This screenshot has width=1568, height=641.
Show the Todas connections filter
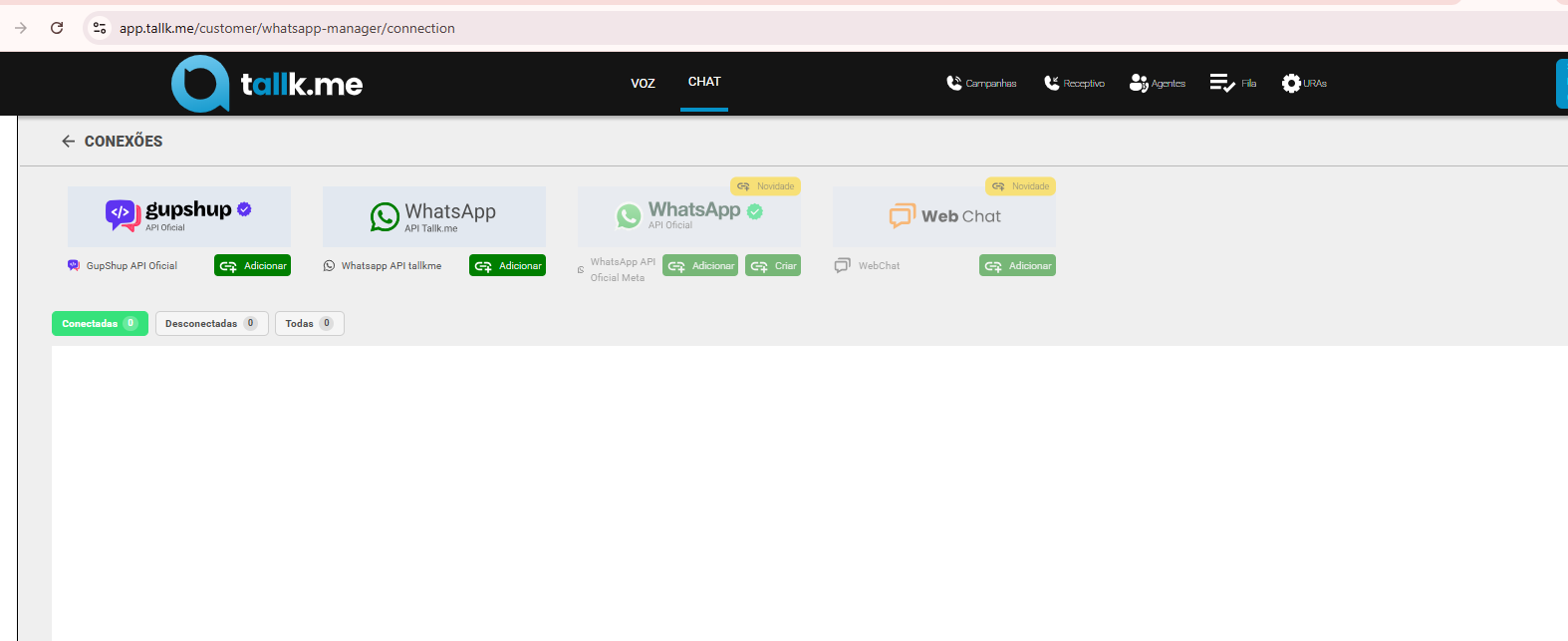coord(310,323)
